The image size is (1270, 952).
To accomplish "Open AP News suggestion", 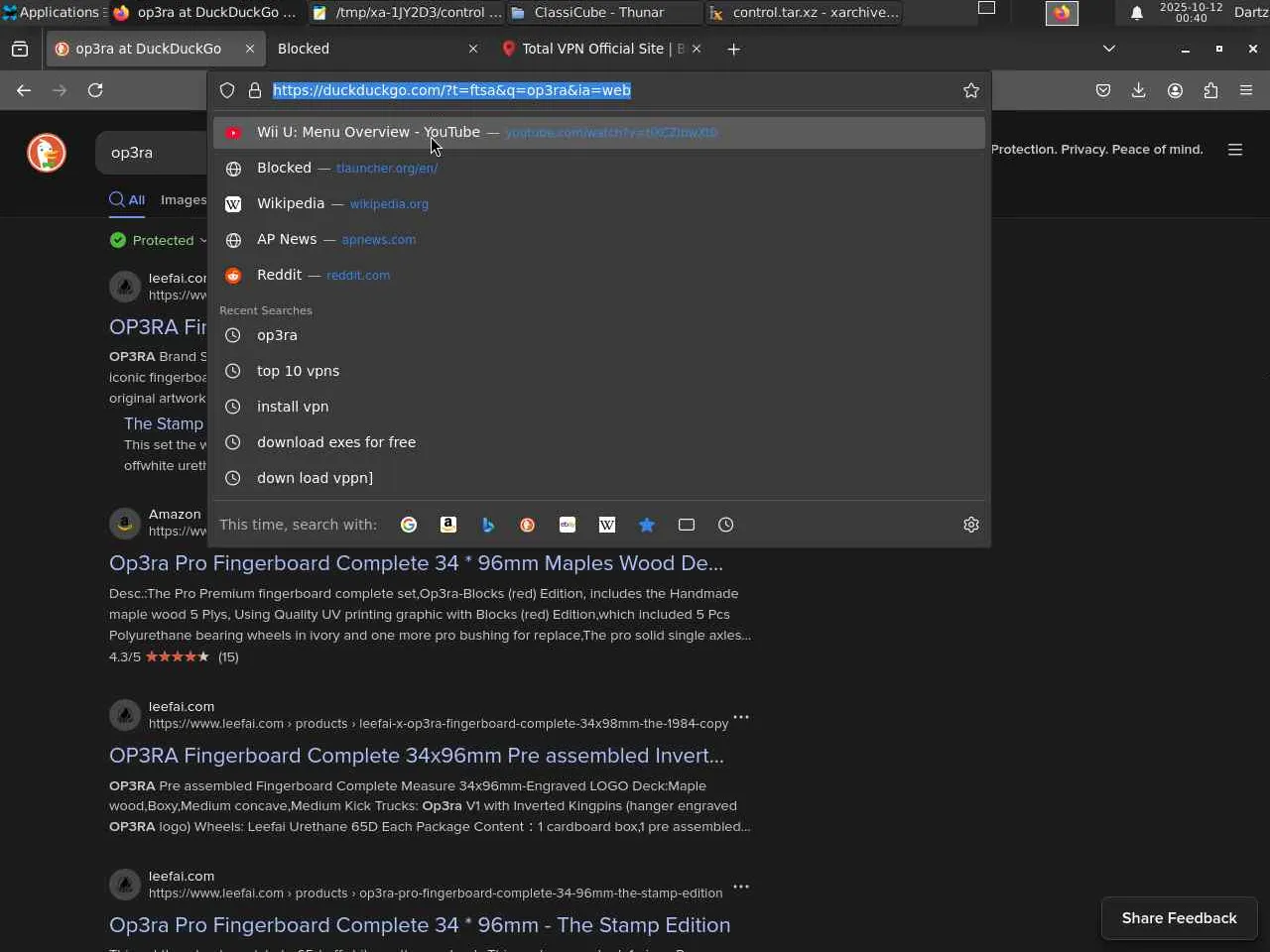I will click(x=599, y=239).
